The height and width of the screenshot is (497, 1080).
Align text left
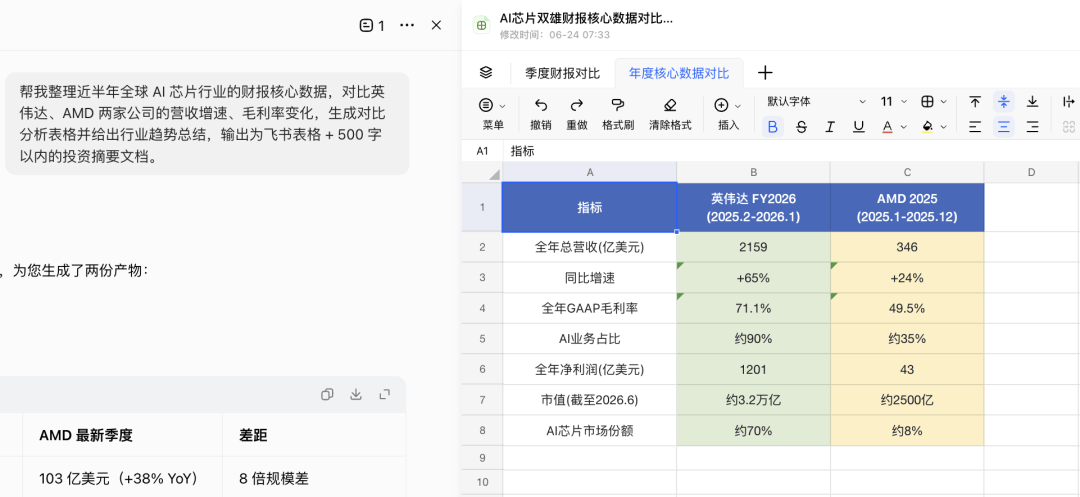point(975,127)
